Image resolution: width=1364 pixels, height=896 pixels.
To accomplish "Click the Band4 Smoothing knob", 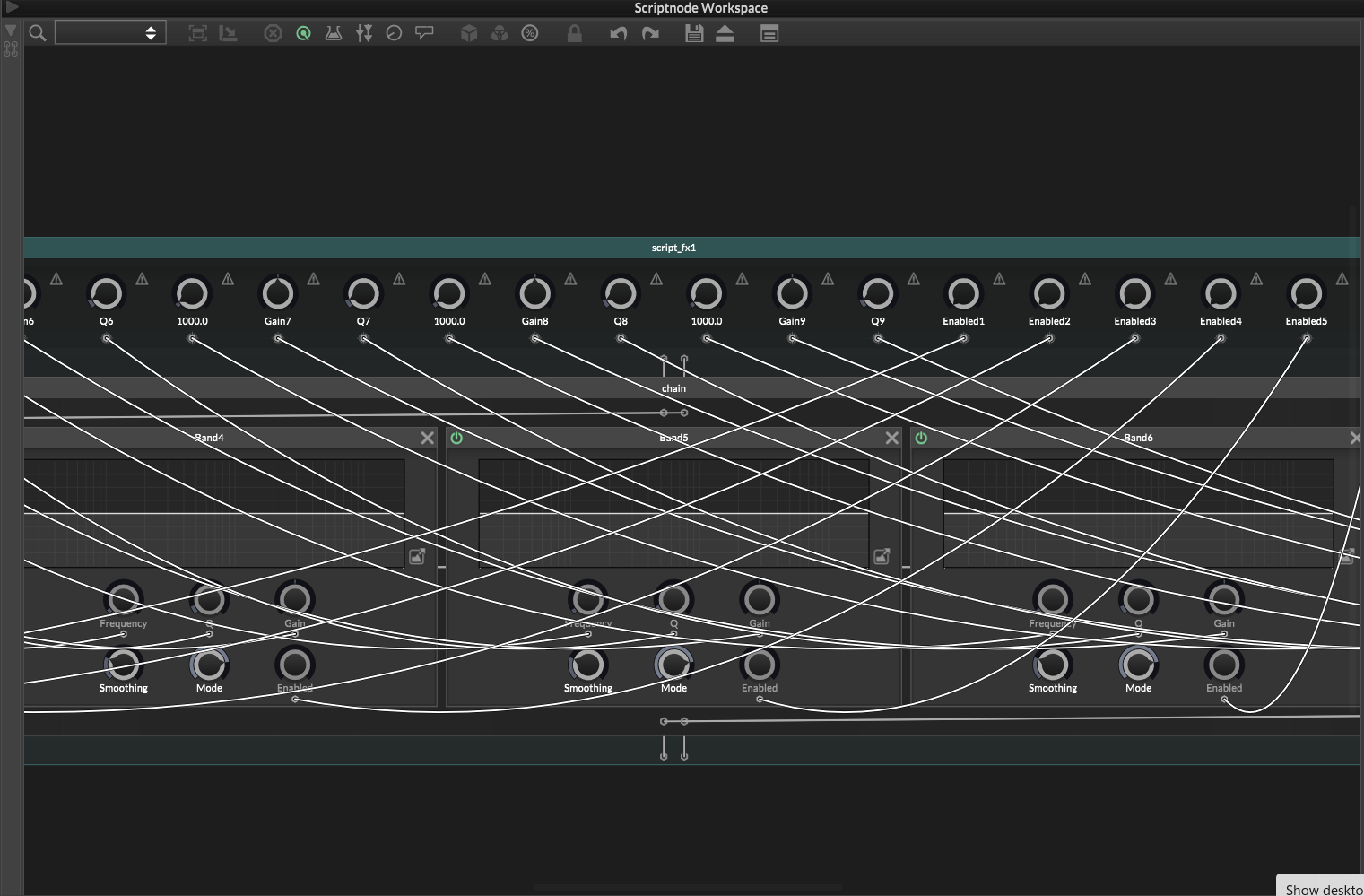I will [x=123, y=665].
